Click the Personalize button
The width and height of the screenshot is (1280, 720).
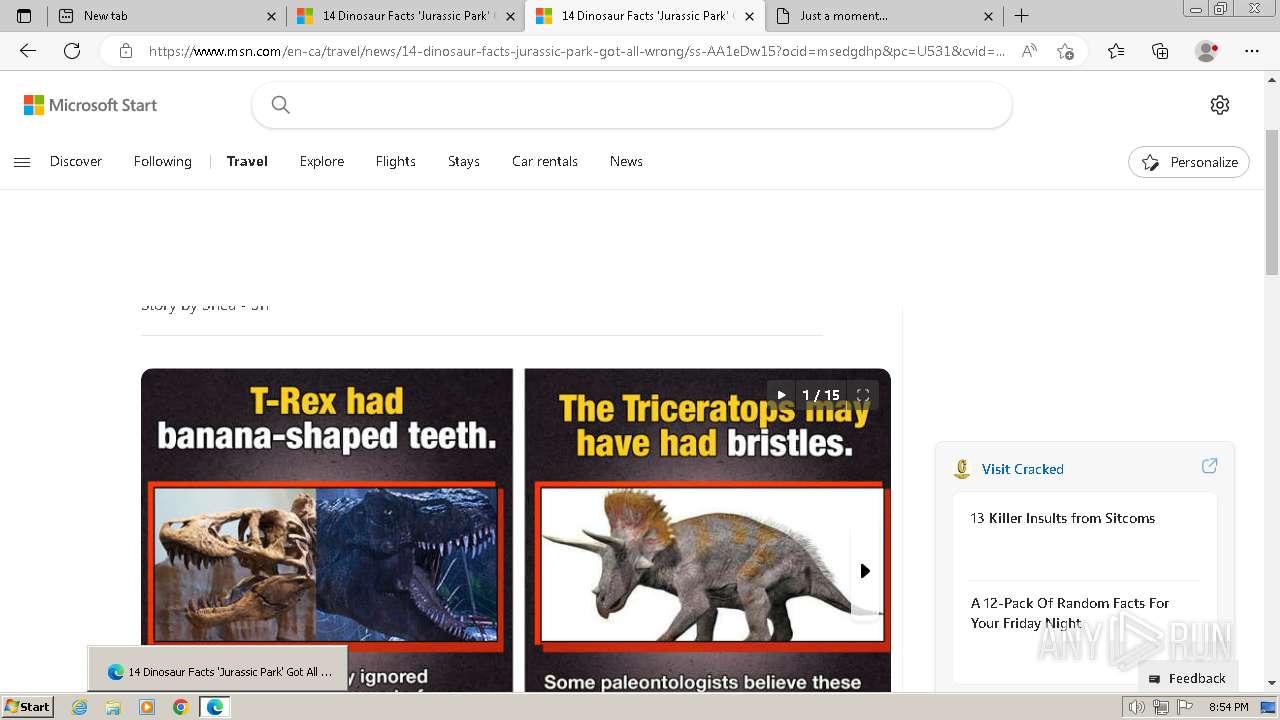click(x=1189, y=162)
